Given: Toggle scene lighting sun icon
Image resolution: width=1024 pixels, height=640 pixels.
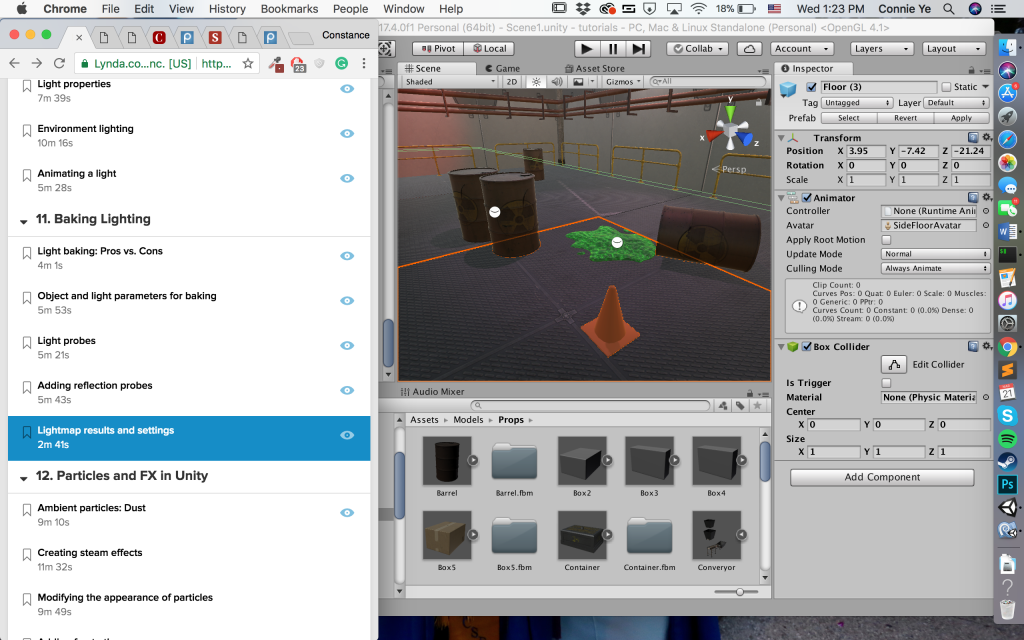Looking at the screenshot, I should click(x=536, y=82).
